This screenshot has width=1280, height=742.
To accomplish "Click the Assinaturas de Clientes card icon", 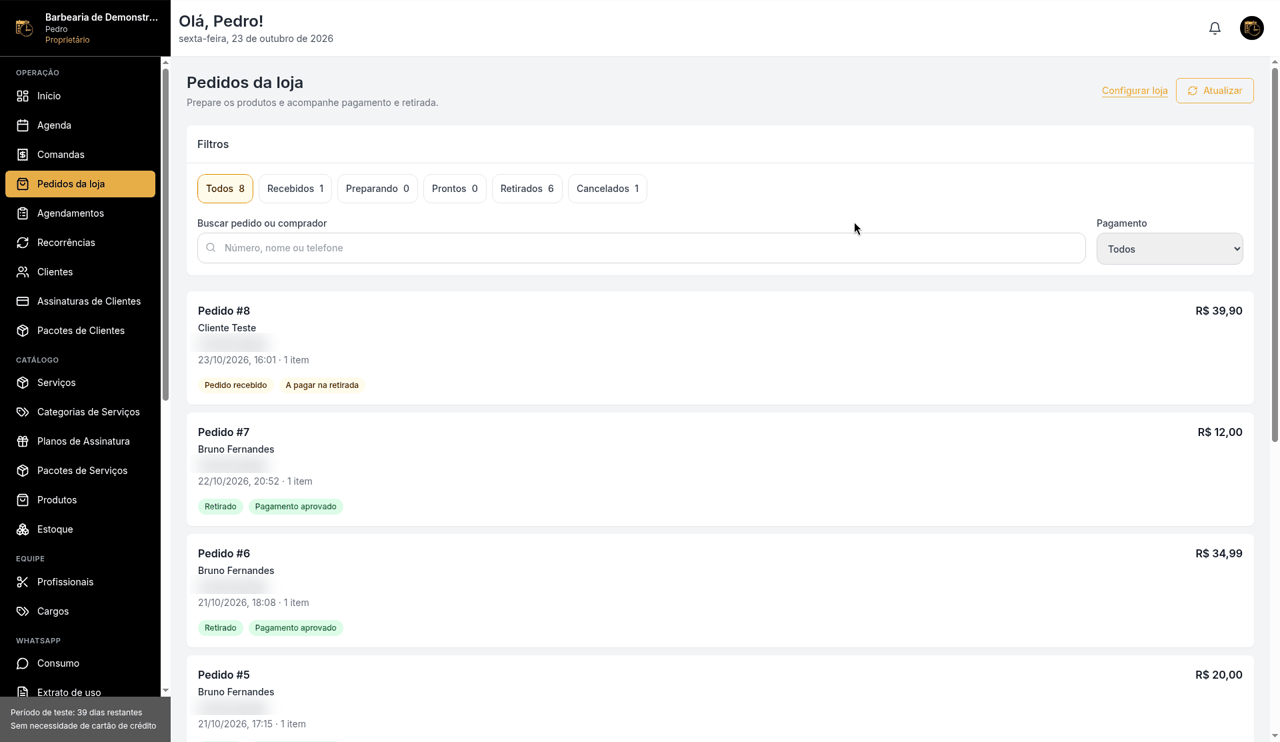I will (23, 301).
